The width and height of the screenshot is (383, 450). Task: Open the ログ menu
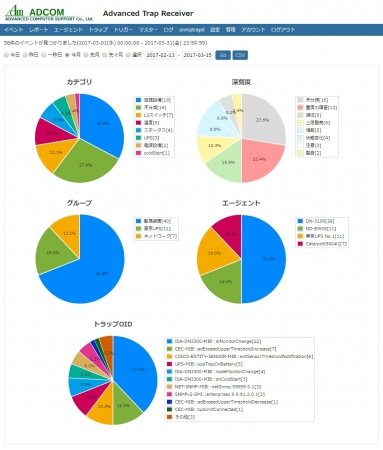168,30
